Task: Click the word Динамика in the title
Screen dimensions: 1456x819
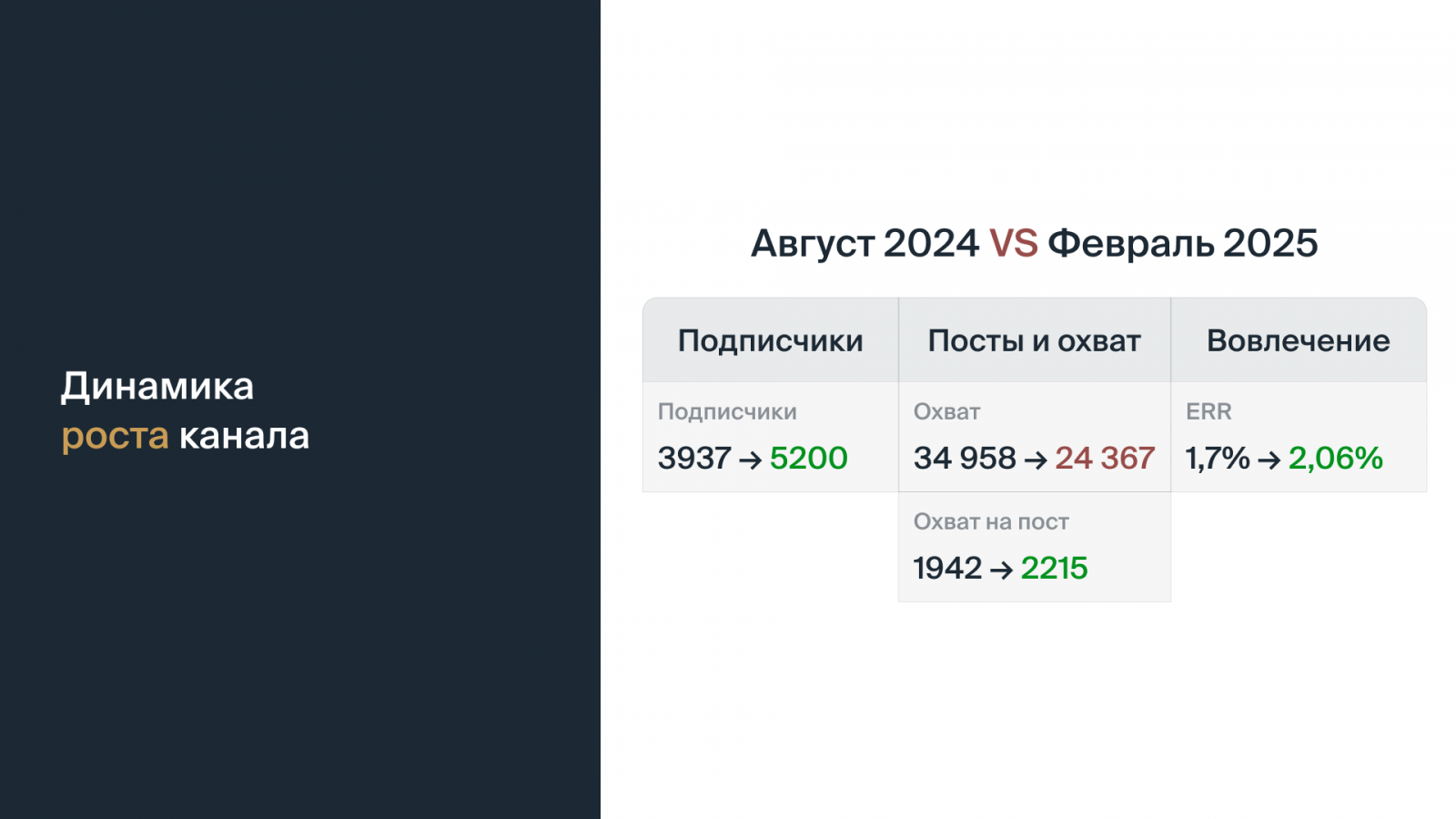Action: (157, 386)
